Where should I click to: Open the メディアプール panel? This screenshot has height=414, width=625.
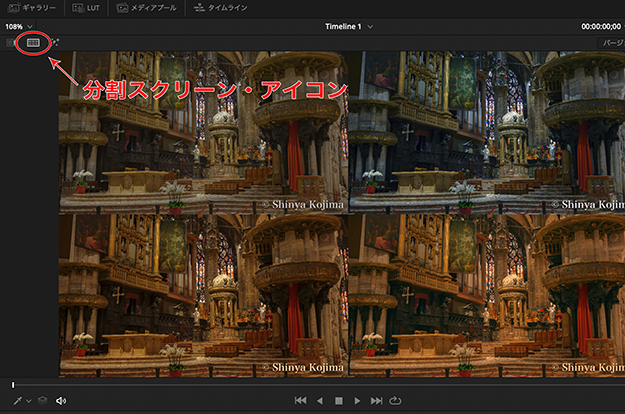tap(149, 7)
